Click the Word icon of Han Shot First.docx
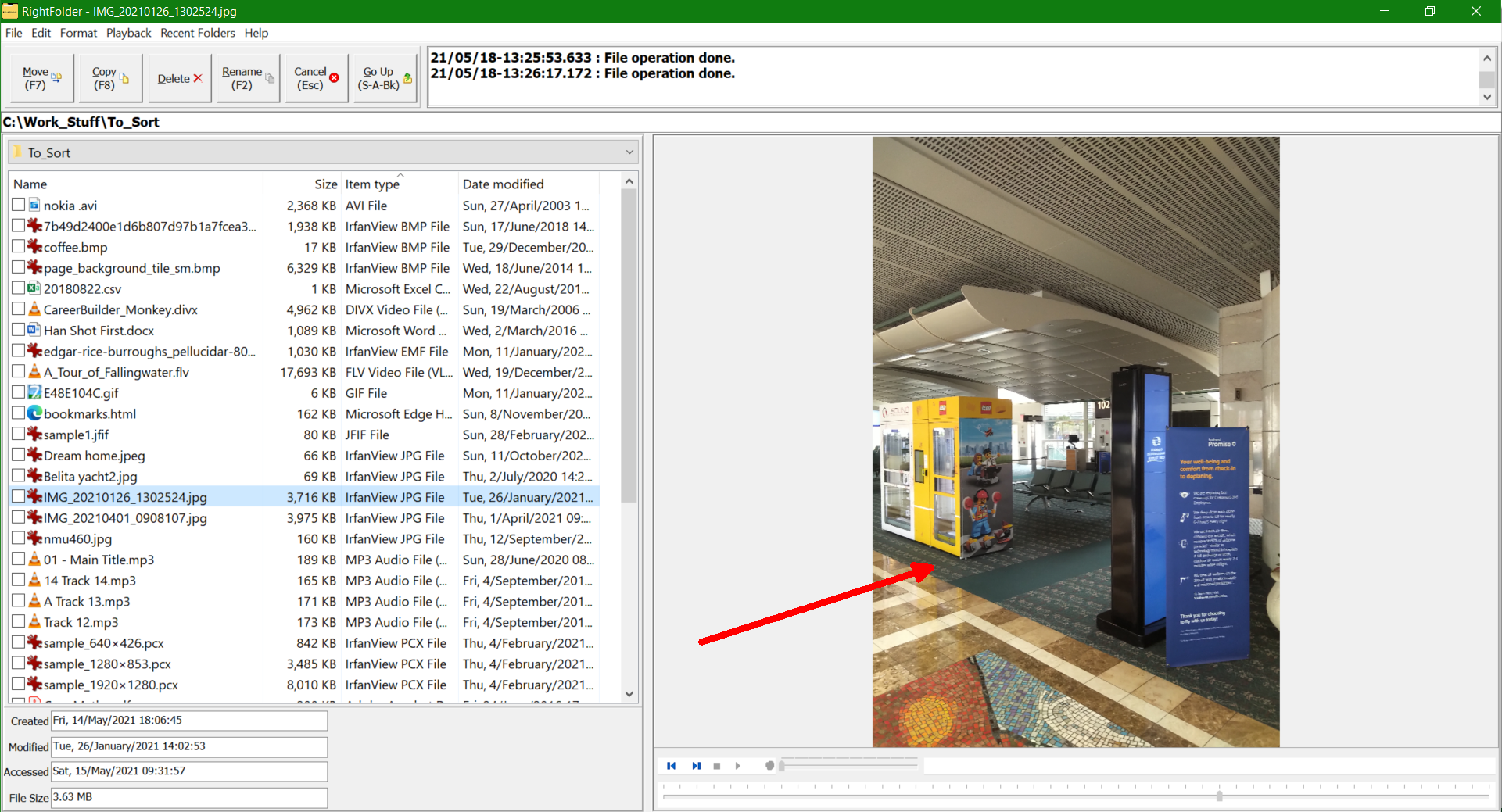The image size is (1502, 812). pyautogui.click(x=34, y=330)
